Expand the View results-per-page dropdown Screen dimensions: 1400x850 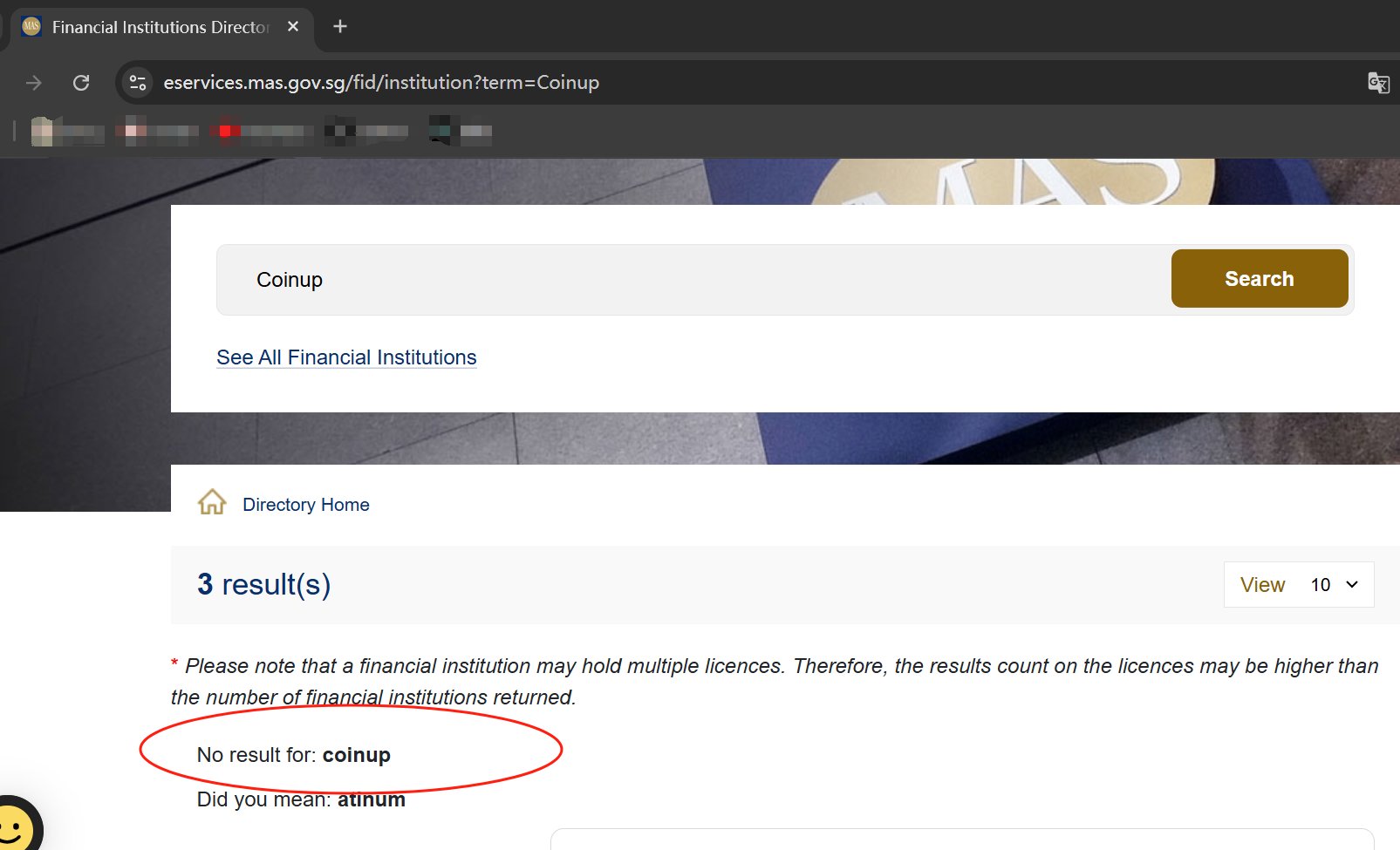point(1298,585)
